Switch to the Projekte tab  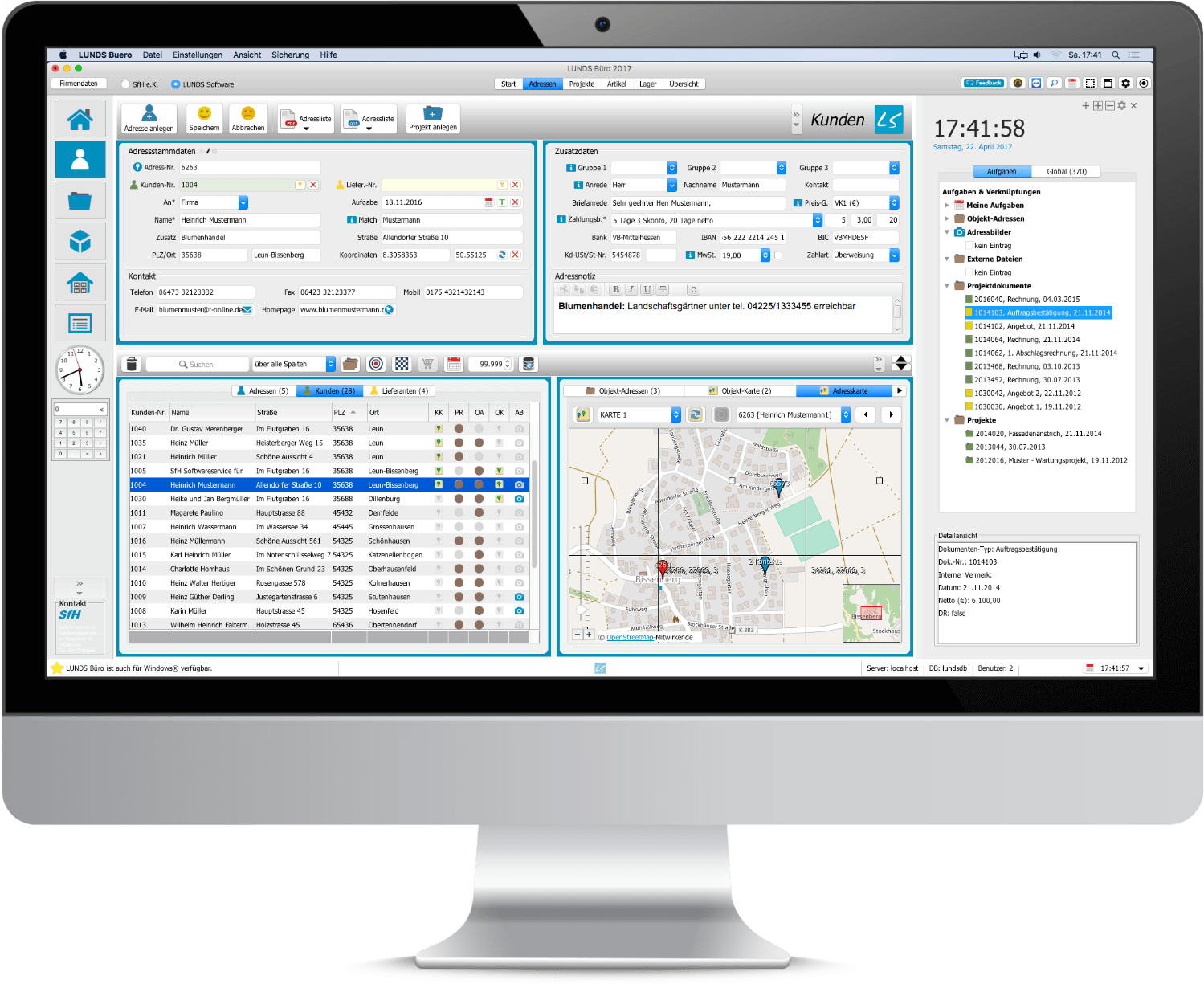582,84
